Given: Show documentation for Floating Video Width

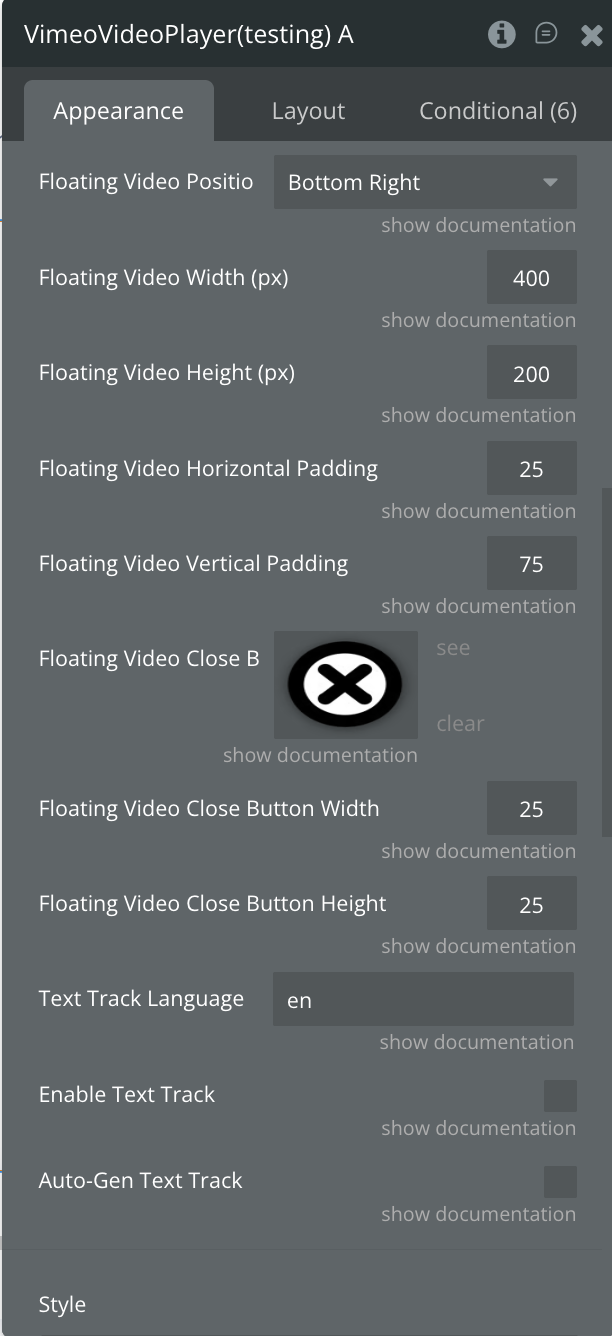Looking at the screenshot, I should click(478, 320).
